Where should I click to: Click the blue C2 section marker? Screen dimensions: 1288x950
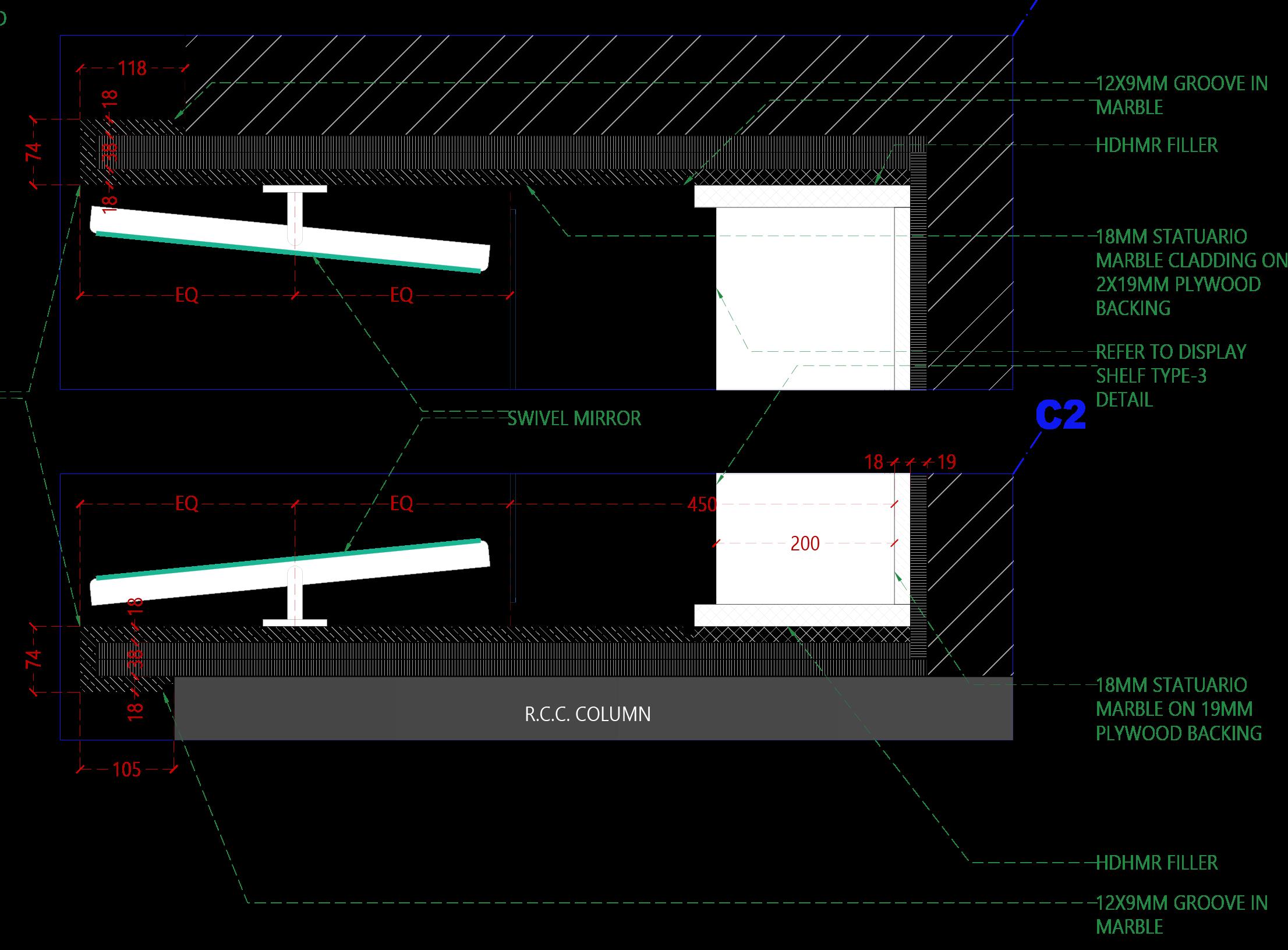pos(1060,415)
